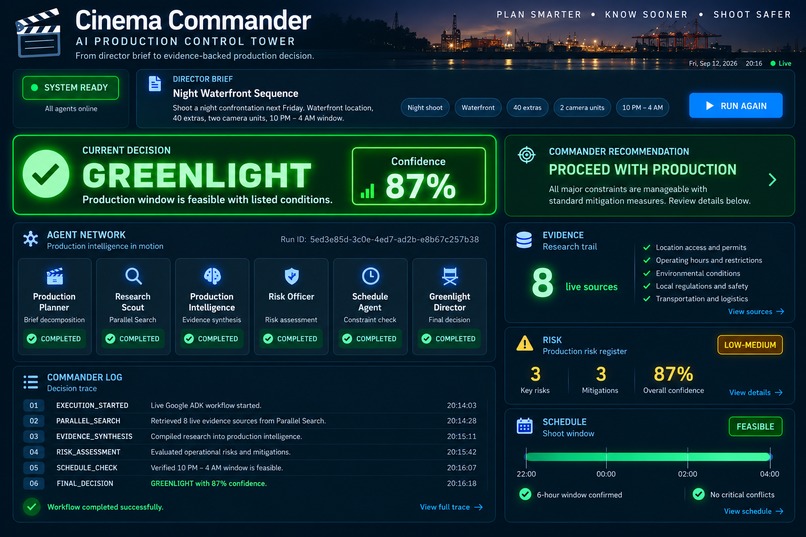
Task: Click the Risk warning triangle icon
Action: coord(524,343)
